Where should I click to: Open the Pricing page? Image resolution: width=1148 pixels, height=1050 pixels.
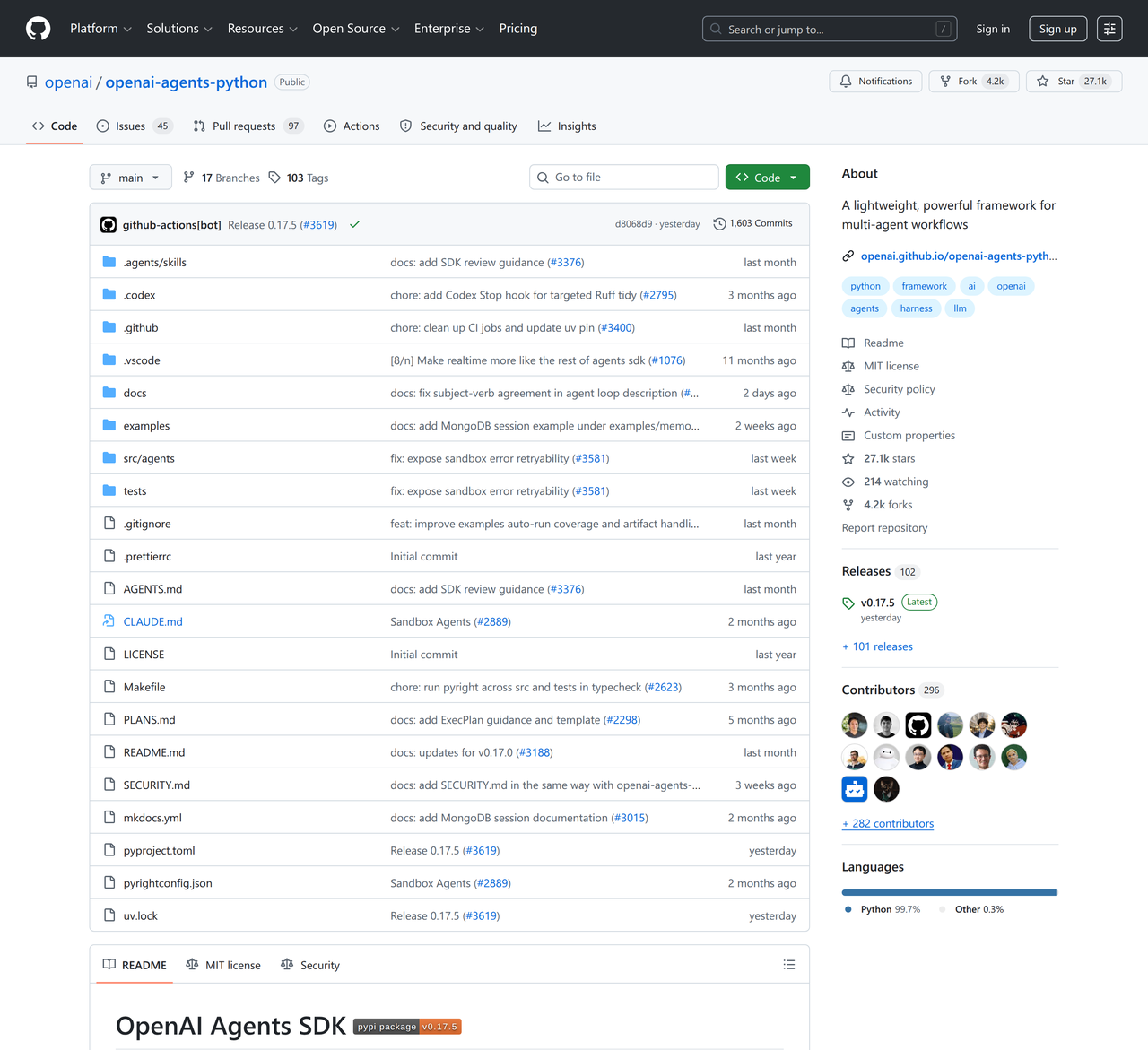click(x=518, y=29)
